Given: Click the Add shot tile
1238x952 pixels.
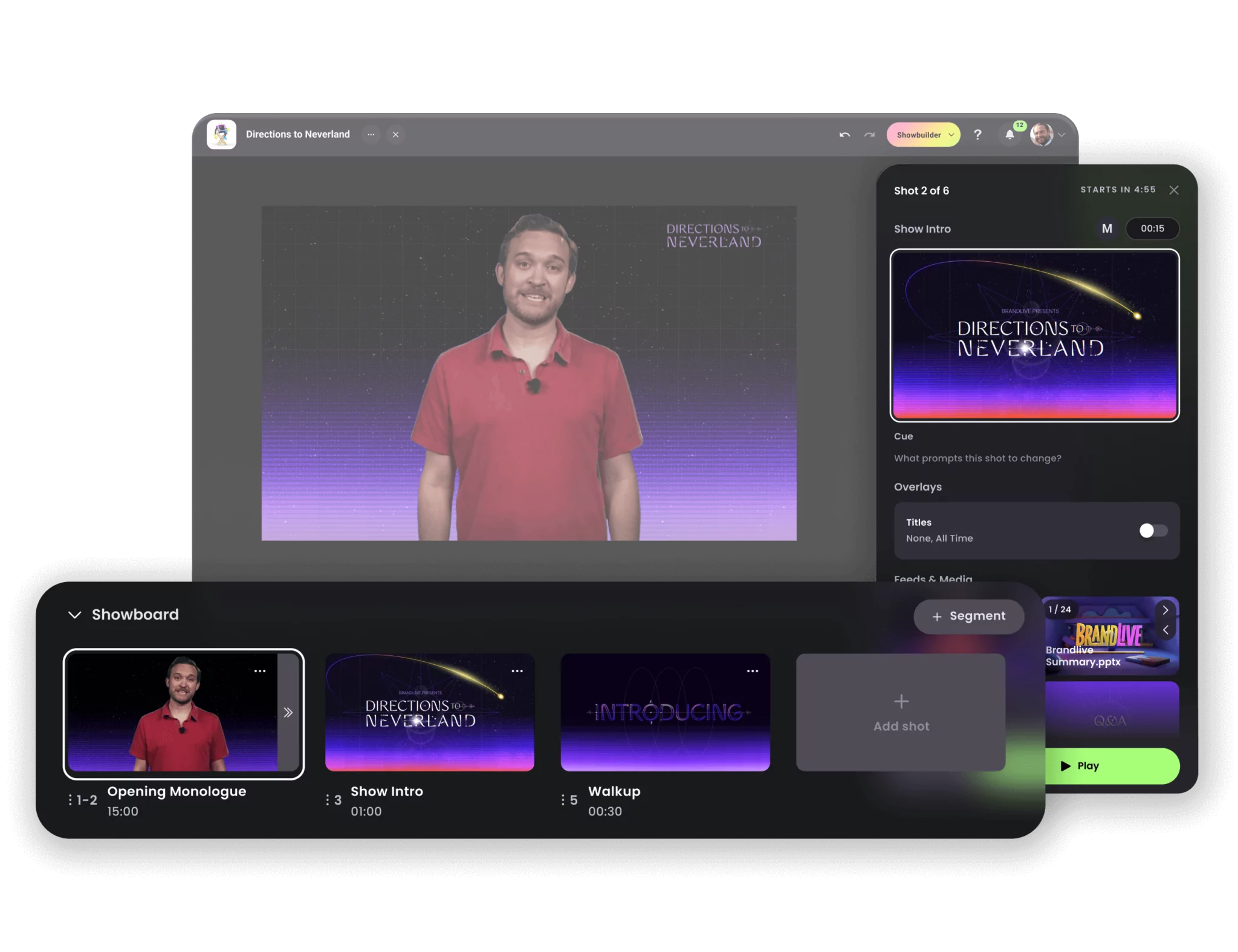Looking at the screenshot, I should (901, 712).
